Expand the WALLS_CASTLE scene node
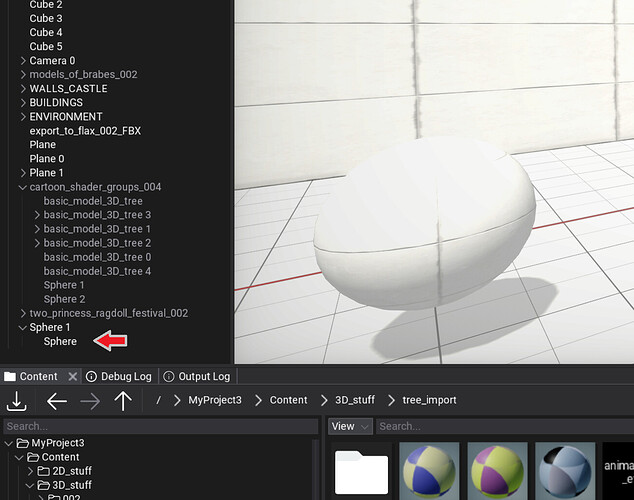This screenshot has height=500, width=634. 23,89
